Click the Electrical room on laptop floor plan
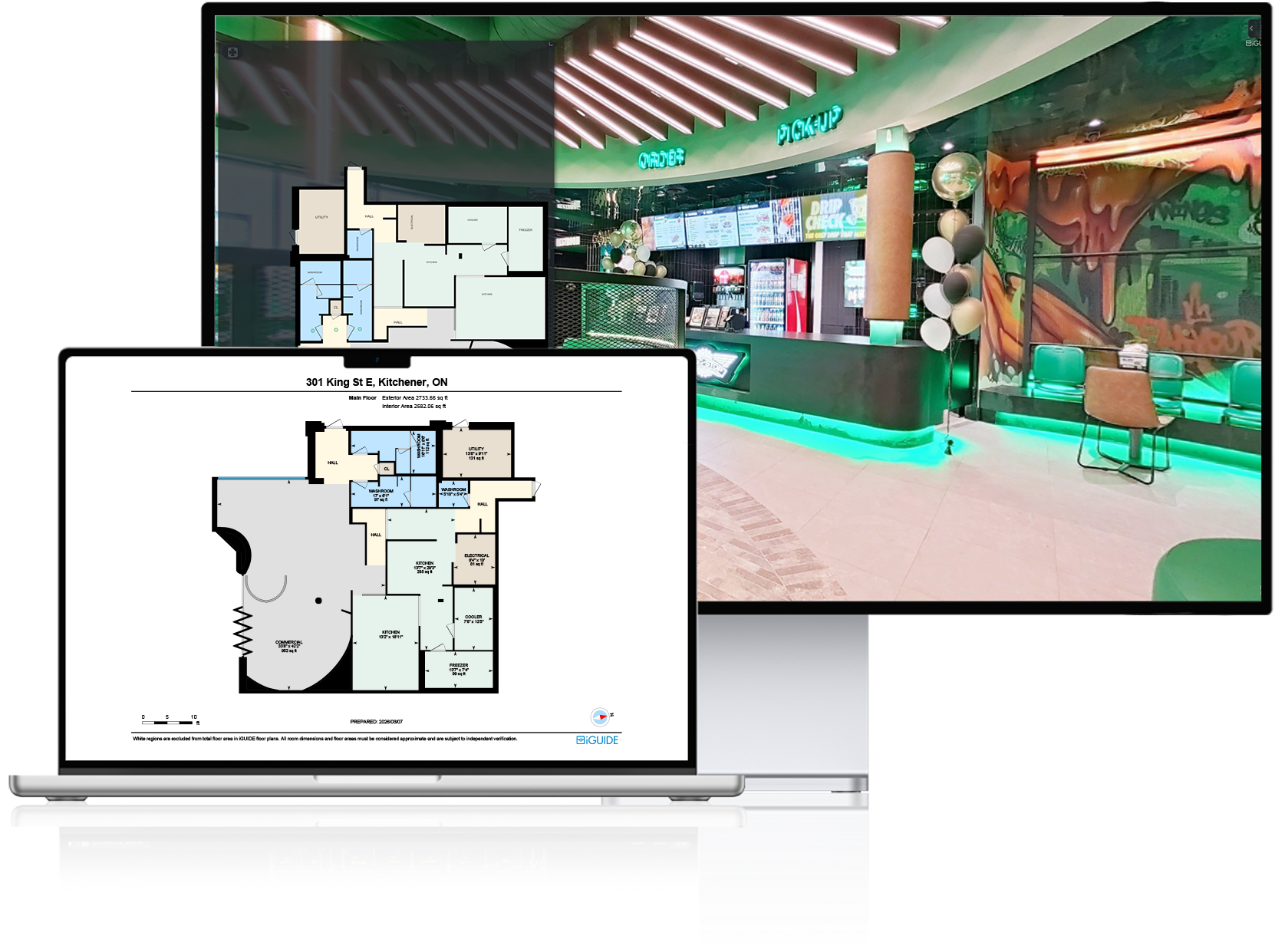The width and height of the screenshot is (1285, 952). click(476, 560)
